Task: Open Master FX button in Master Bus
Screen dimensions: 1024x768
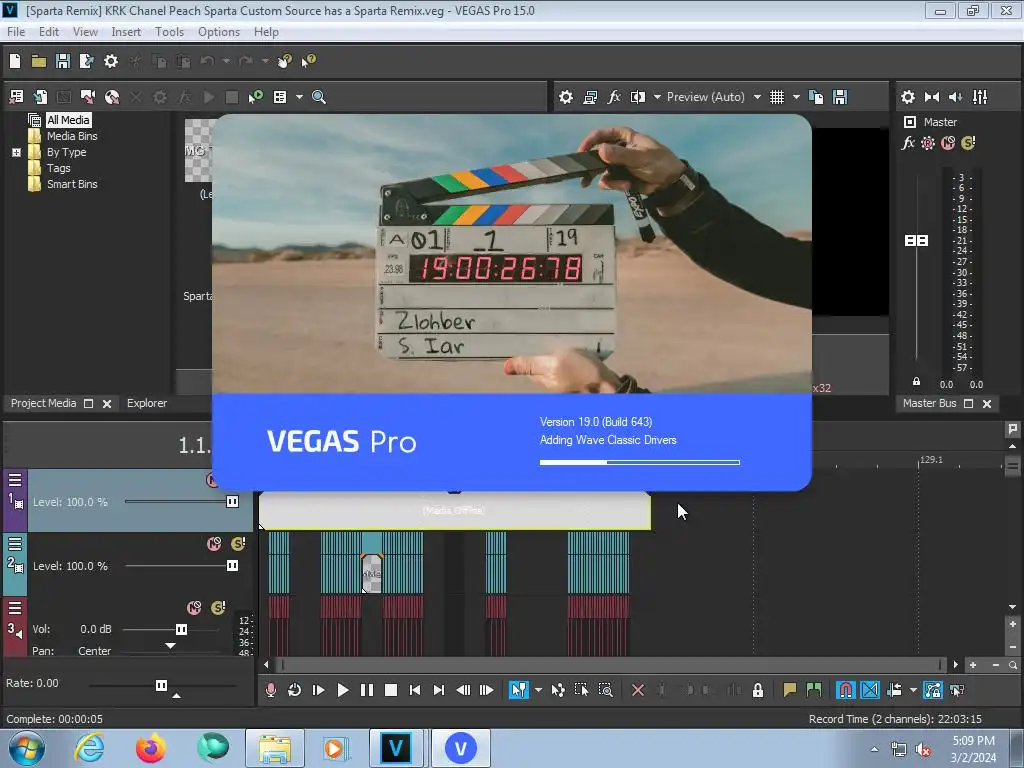Action: pos(908,143)
